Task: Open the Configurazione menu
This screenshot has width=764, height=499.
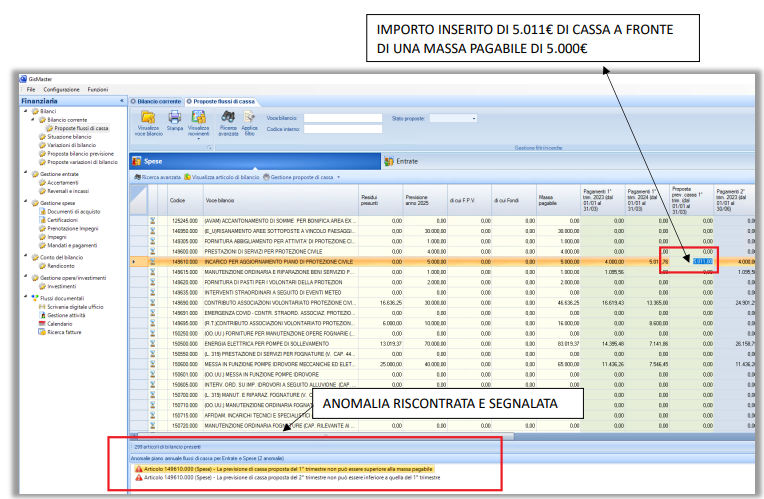Action: (61, 90)
